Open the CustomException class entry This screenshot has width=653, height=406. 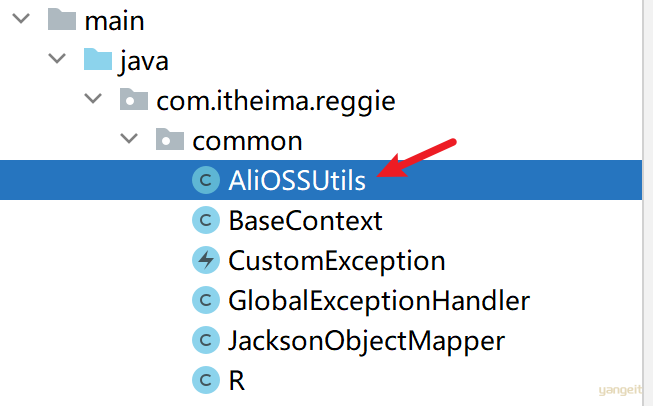point(337,262)
